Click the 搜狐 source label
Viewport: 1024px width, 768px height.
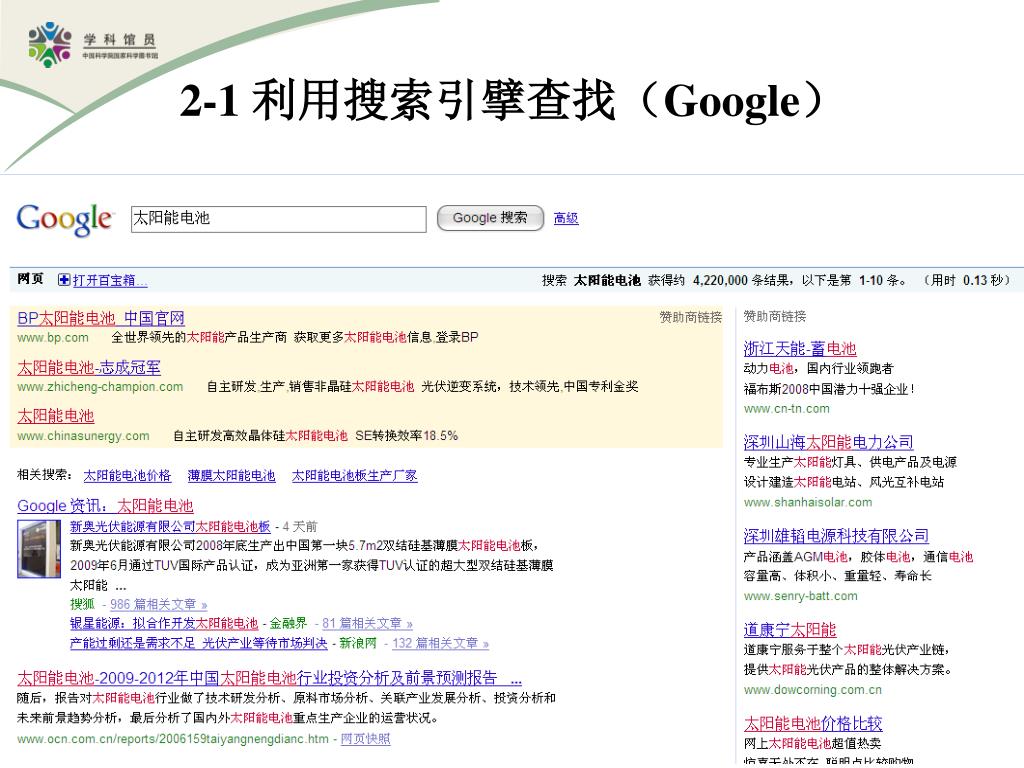tap(82, 605)
